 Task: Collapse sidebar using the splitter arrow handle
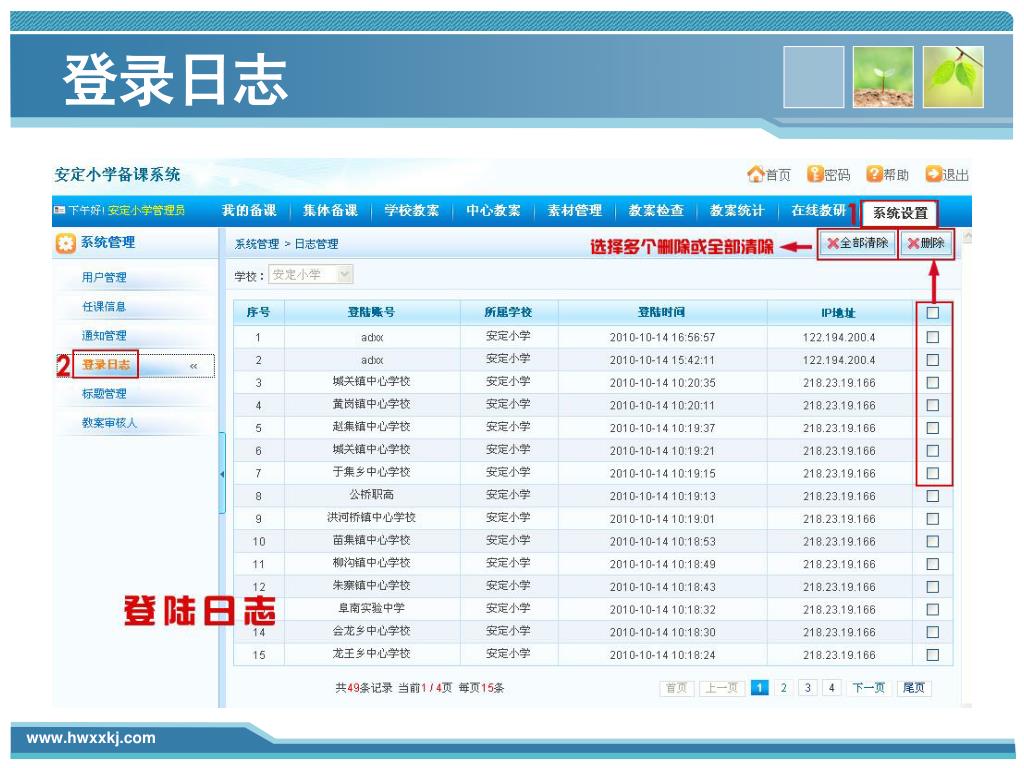pyautogui.click(x=222, y=473)
